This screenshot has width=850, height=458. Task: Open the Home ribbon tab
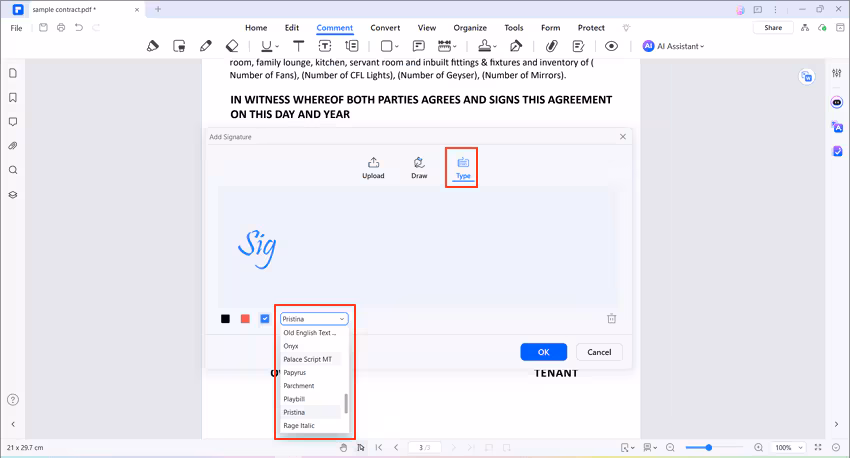[256, 28]
